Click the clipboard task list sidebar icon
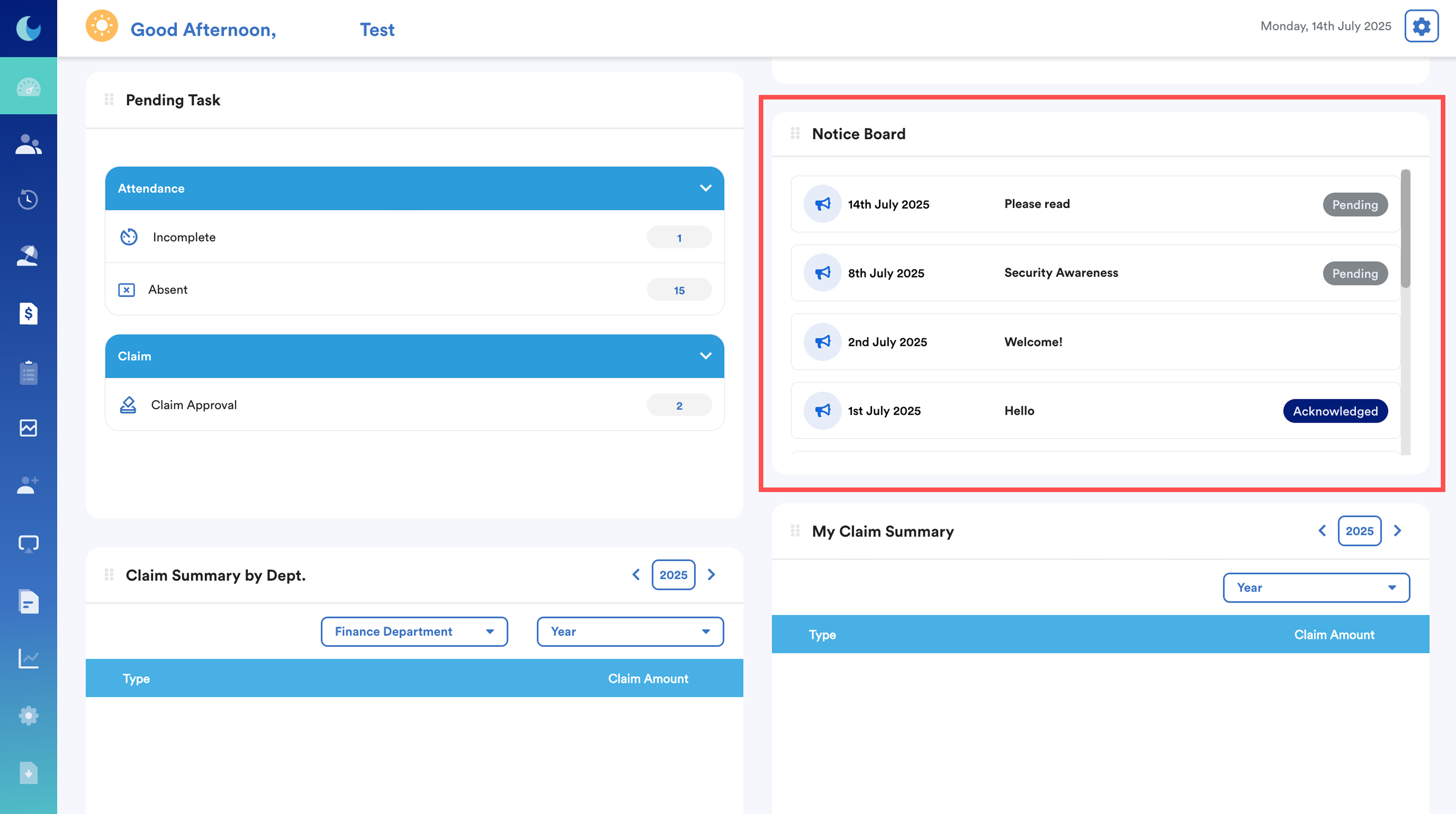 pyautogui.click(x=28, y=373)
